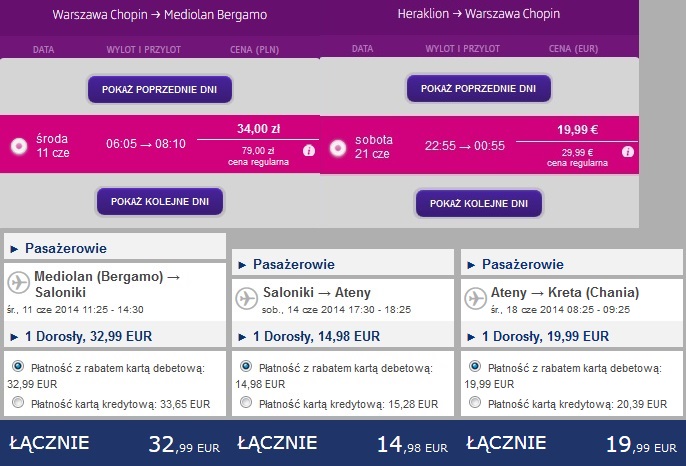
Task: Click the 79,00 zł regular price
Action: click(258, 151)
